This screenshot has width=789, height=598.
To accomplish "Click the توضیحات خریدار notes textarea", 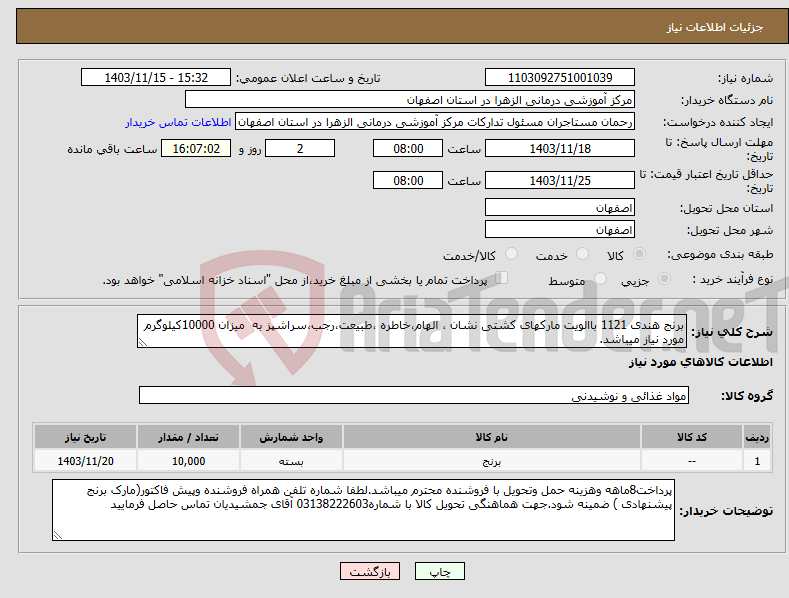I will [363, 510].
